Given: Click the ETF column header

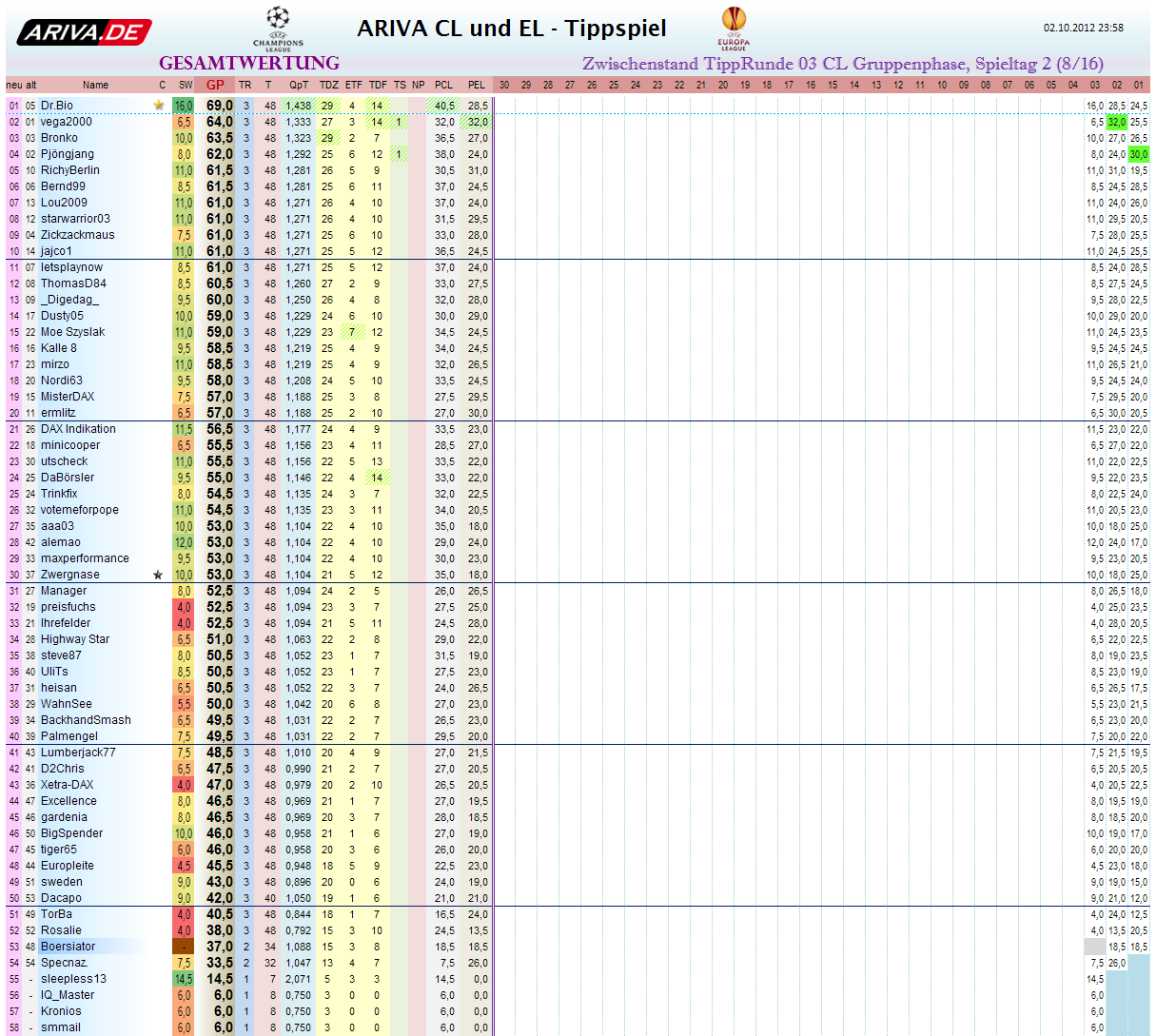Looking at the screenshot, I should [x=353, y=85].
